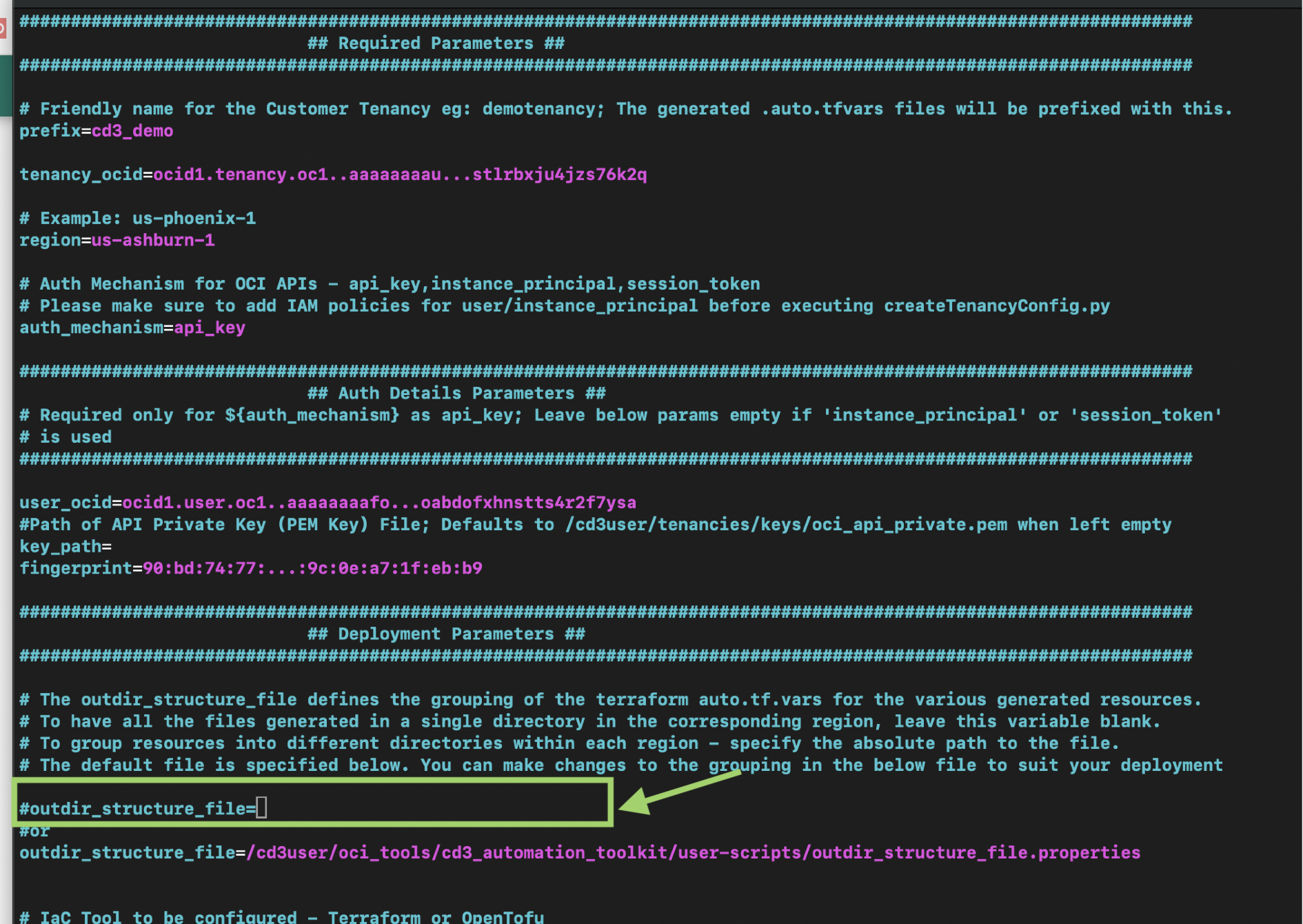Place cursor after the empty key_path= line

pyautogui.click(x=114, y=547)
